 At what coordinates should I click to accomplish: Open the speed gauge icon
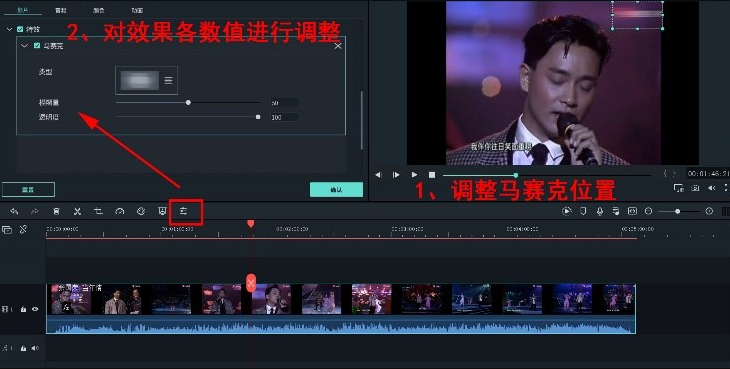[120, 211]
